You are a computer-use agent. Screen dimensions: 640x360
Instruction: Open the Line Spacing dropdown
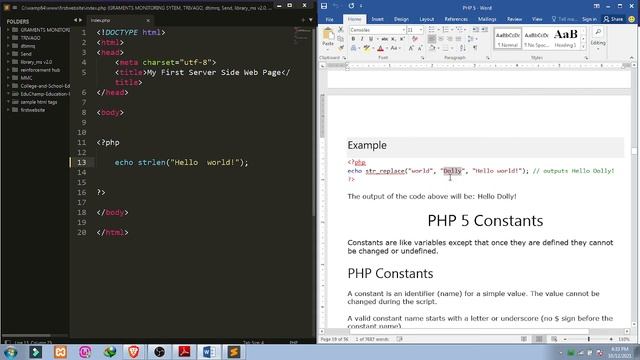[x=471, y=39]
